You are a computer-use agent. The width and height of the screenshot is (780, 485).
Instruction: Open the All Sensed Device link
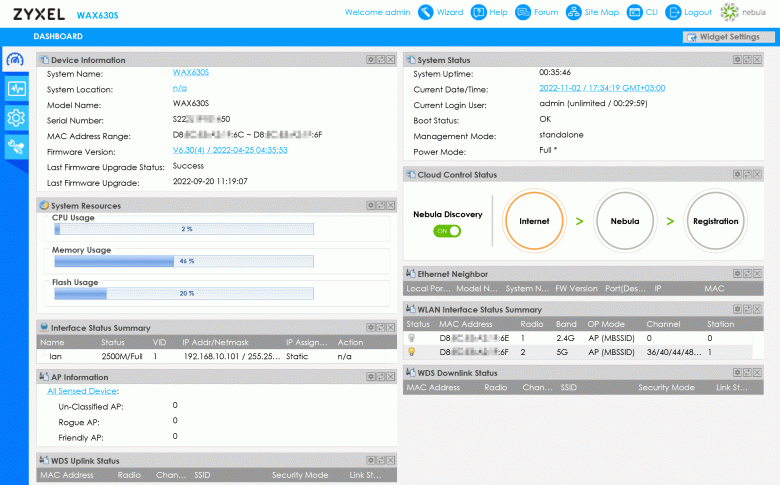[x=82, y=391]
